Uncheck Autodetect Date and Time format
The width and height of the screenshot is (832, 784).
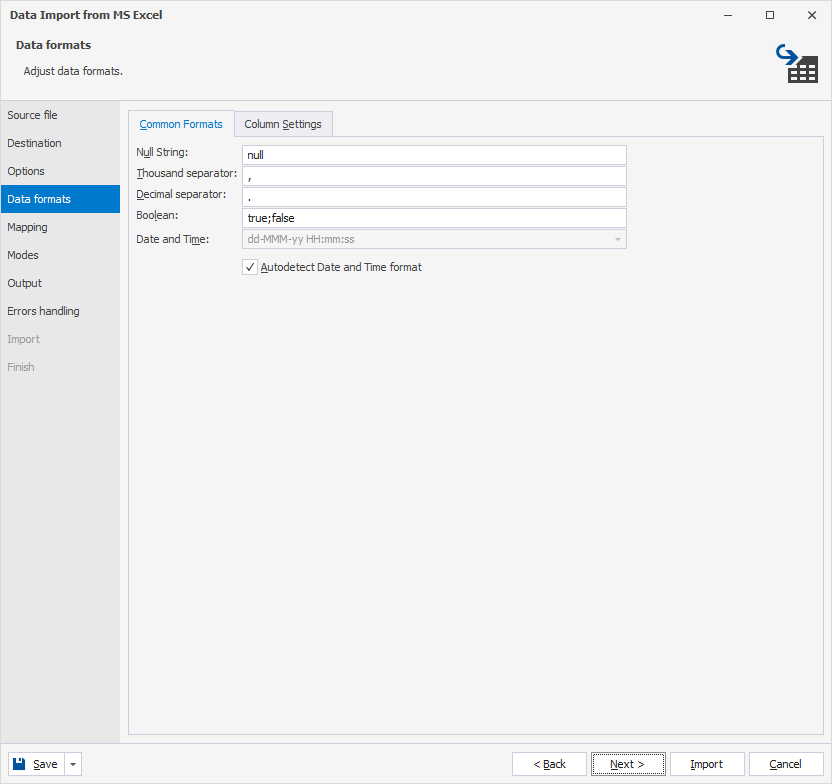tap(250, 267)
